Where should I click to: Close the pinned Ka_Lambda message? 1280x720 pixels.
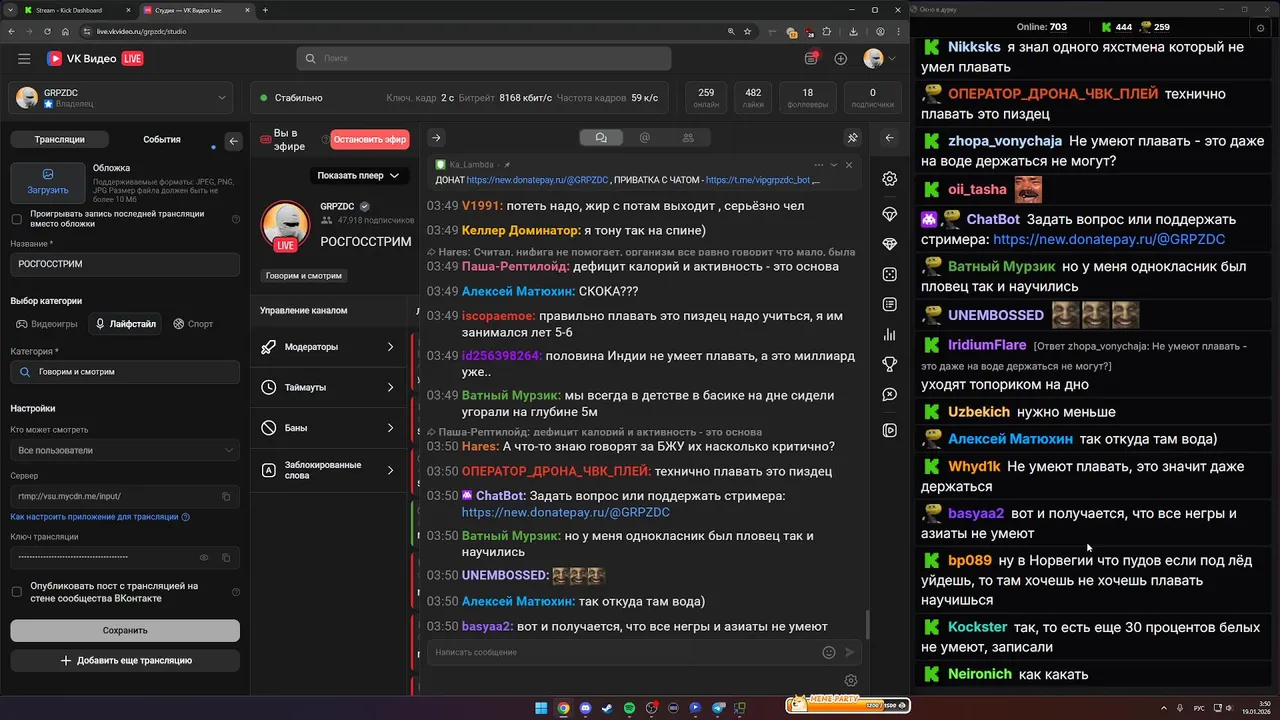coord(849,165)
